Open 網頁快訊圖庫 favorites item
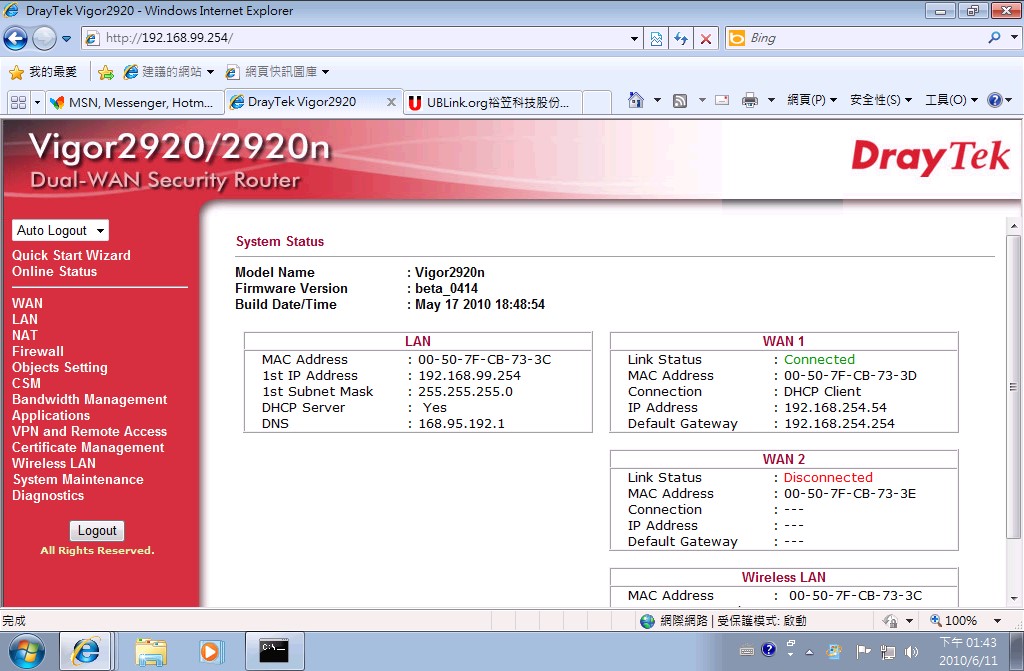 coord(277,72)
